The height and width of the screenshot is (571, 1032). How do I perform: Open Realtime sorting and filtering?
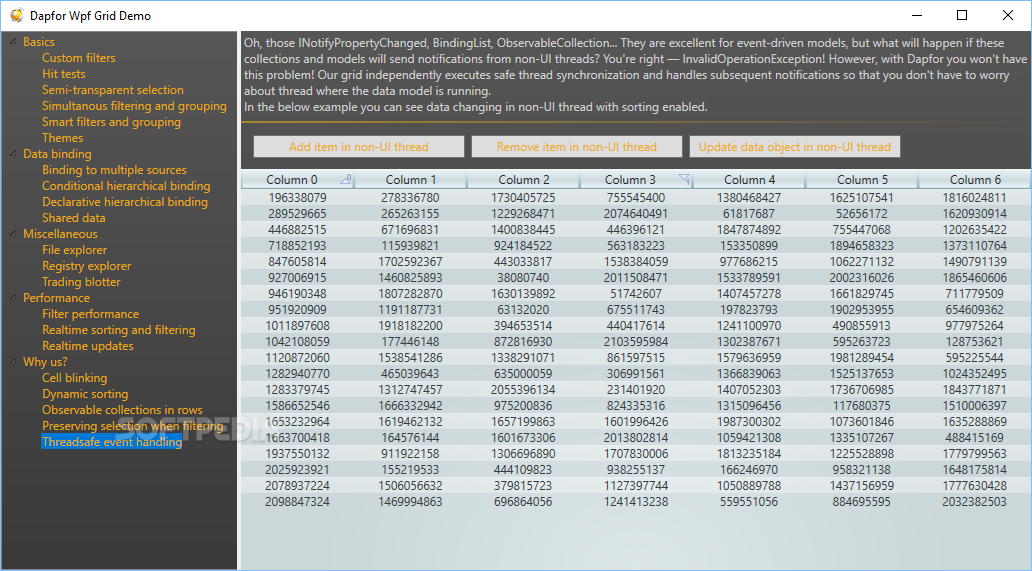tap(118, 330)
